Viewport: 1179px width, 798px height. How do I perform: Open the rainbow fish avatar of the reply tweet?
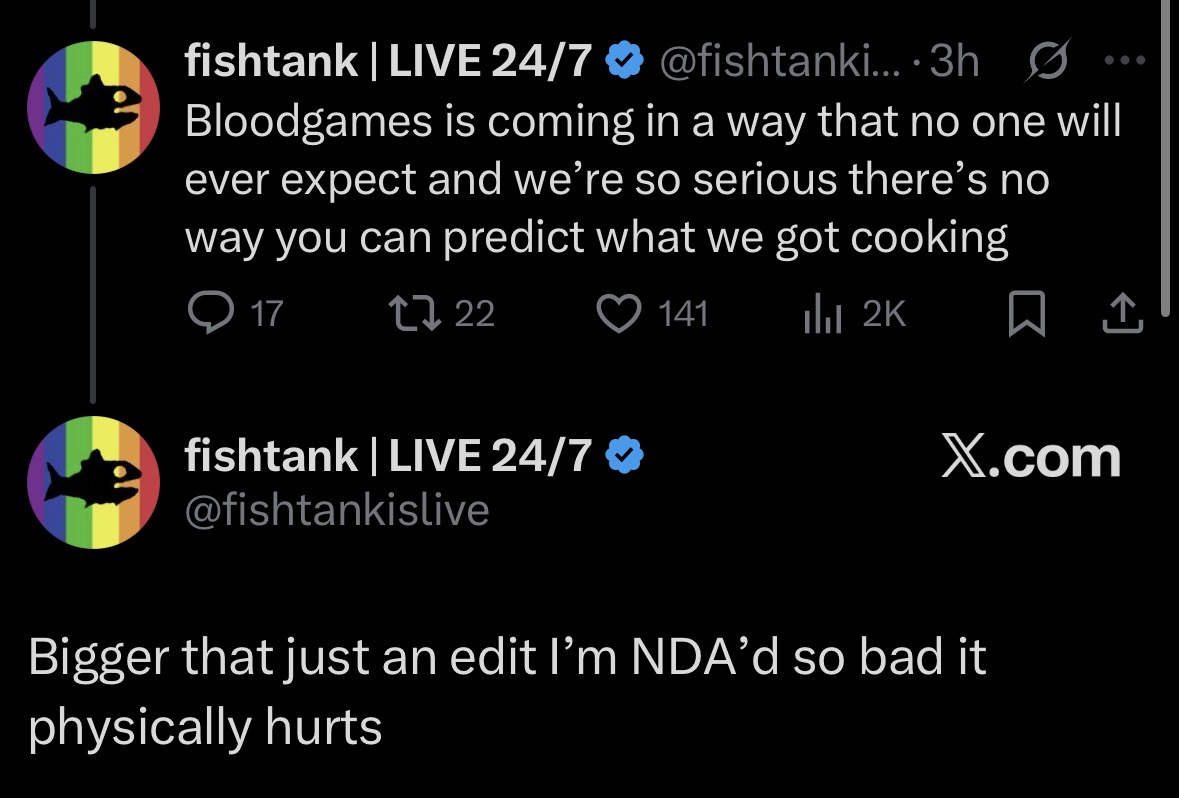(93, 482)
